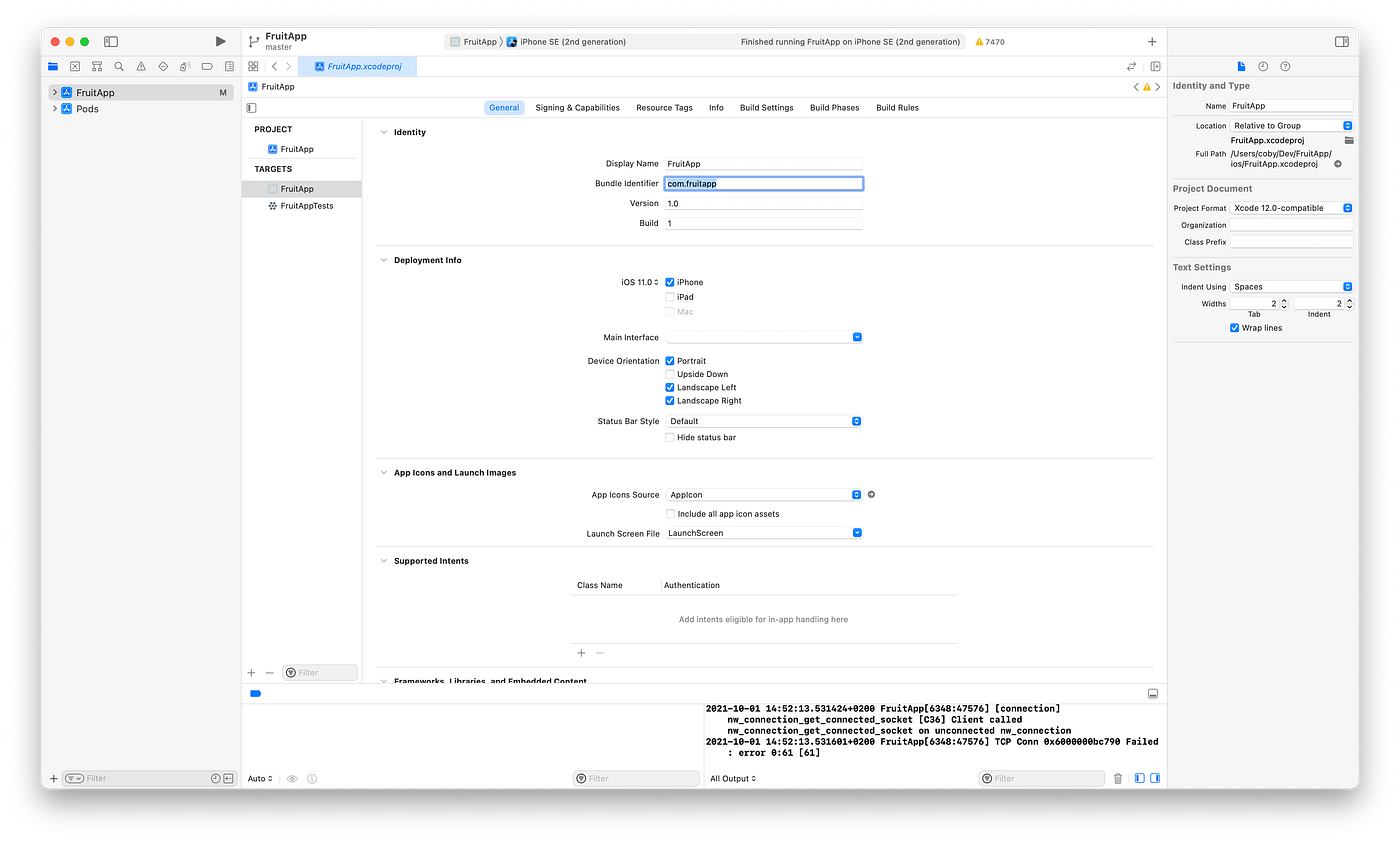Image resolution: width=1400 pixels, height=843 pixels.
Task: Open the related items grid icon
Action: (253, 66)
